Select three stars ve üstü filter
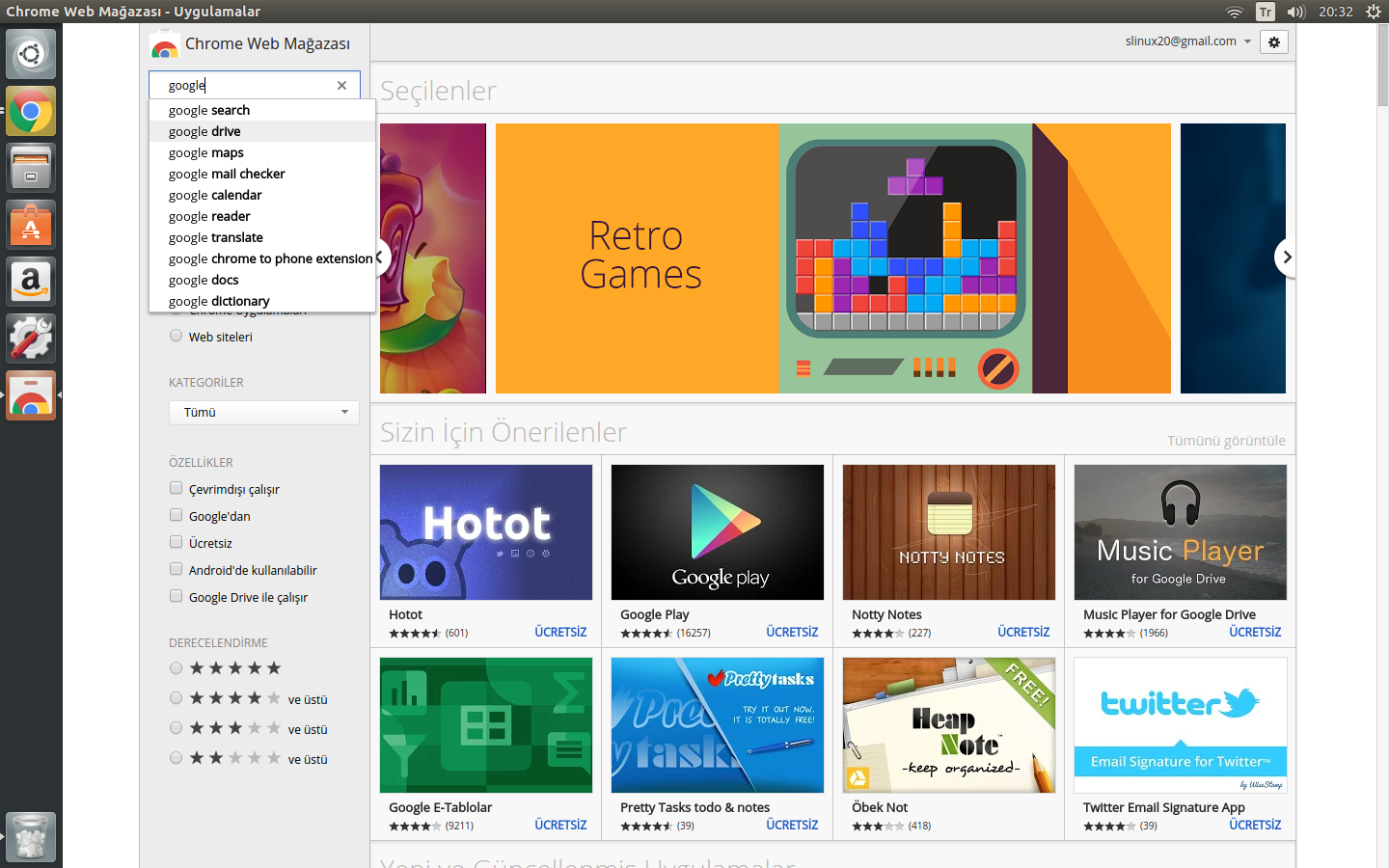Image resolution: width=1389 pixels, height=868 pixels. click(176, 728)
